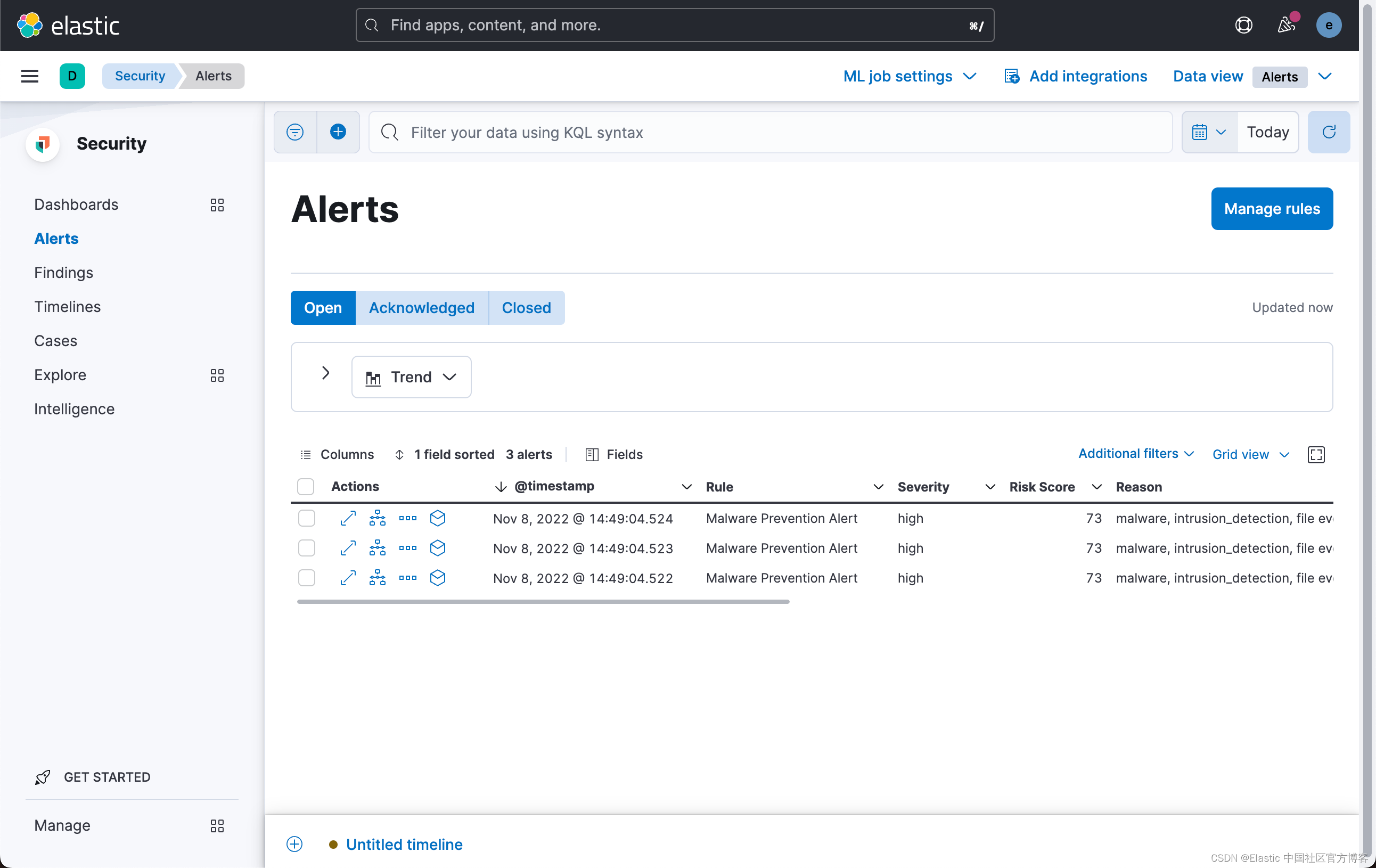Open the Fields browser button
This screenshot has height=868, width=1376.
613,454
